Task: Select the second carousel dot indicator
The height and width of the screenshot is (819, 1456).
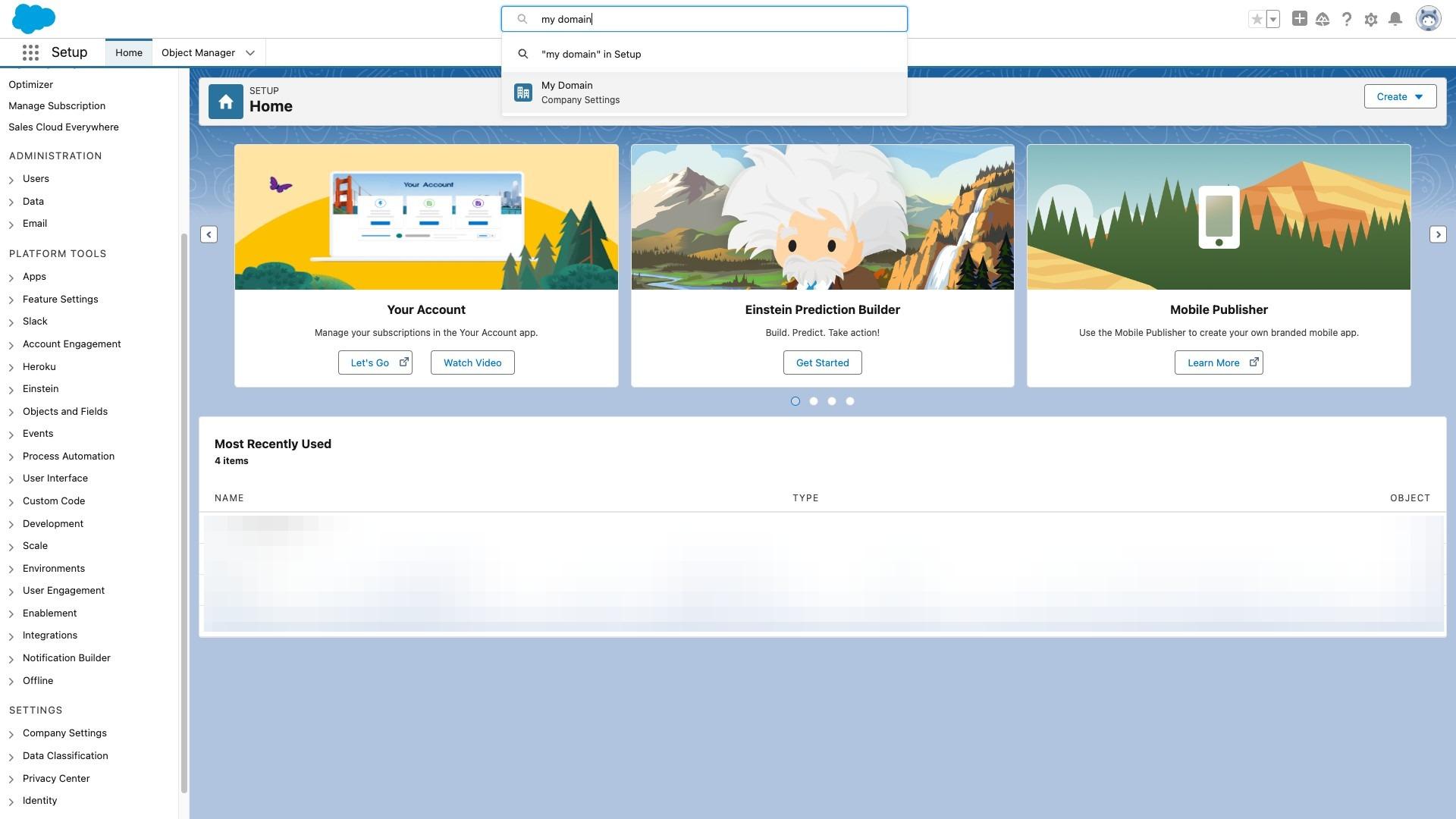Action: pos(814,401)
